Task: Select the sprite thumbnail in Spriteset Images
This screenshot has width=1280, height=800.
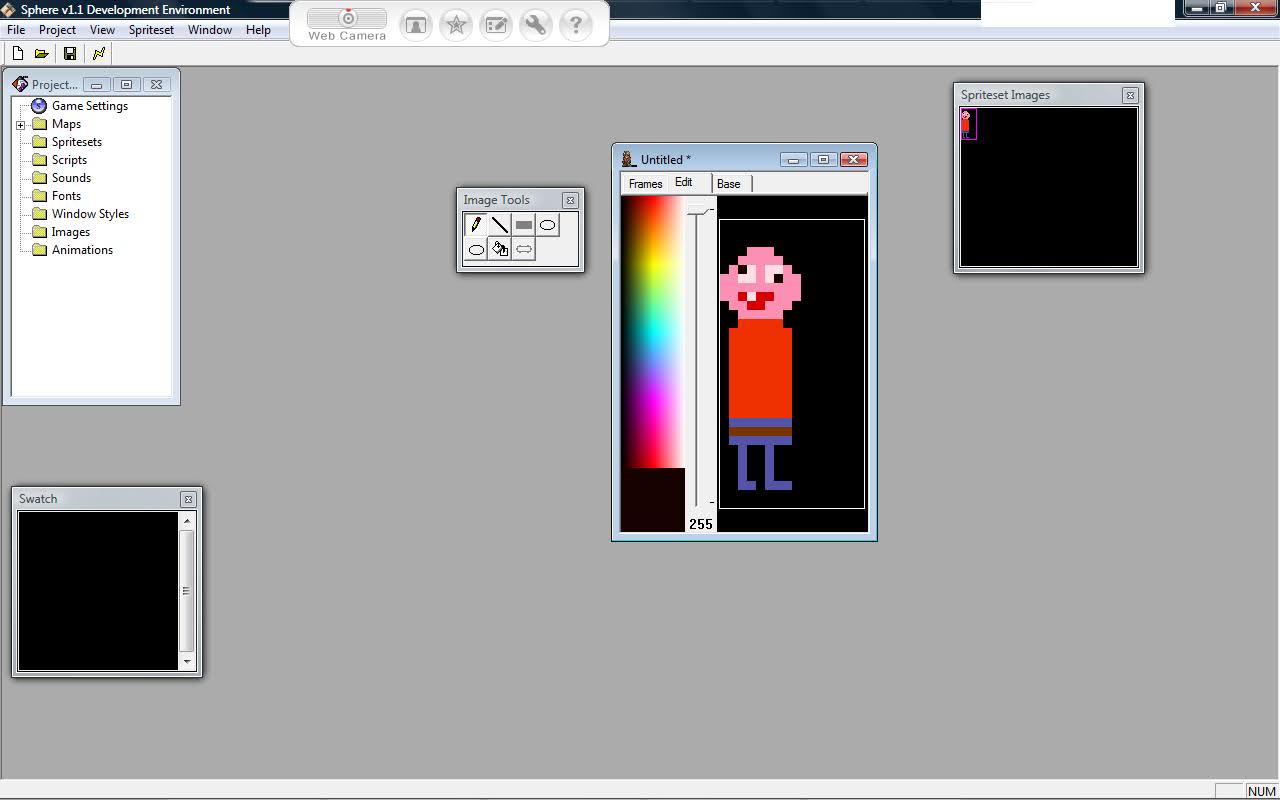Action: coord(967,124)
